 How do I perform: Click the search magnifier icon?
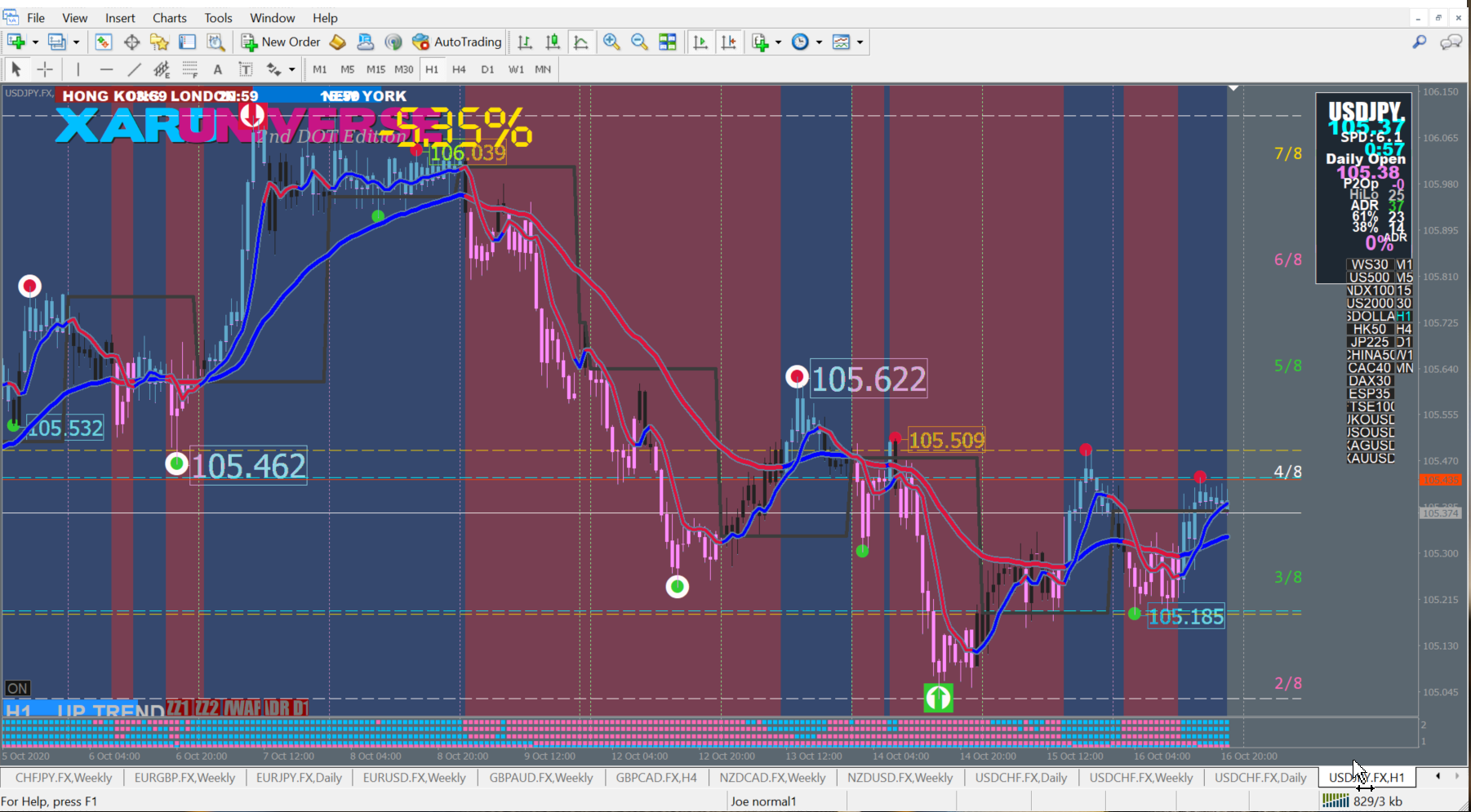coord(1420,42)
